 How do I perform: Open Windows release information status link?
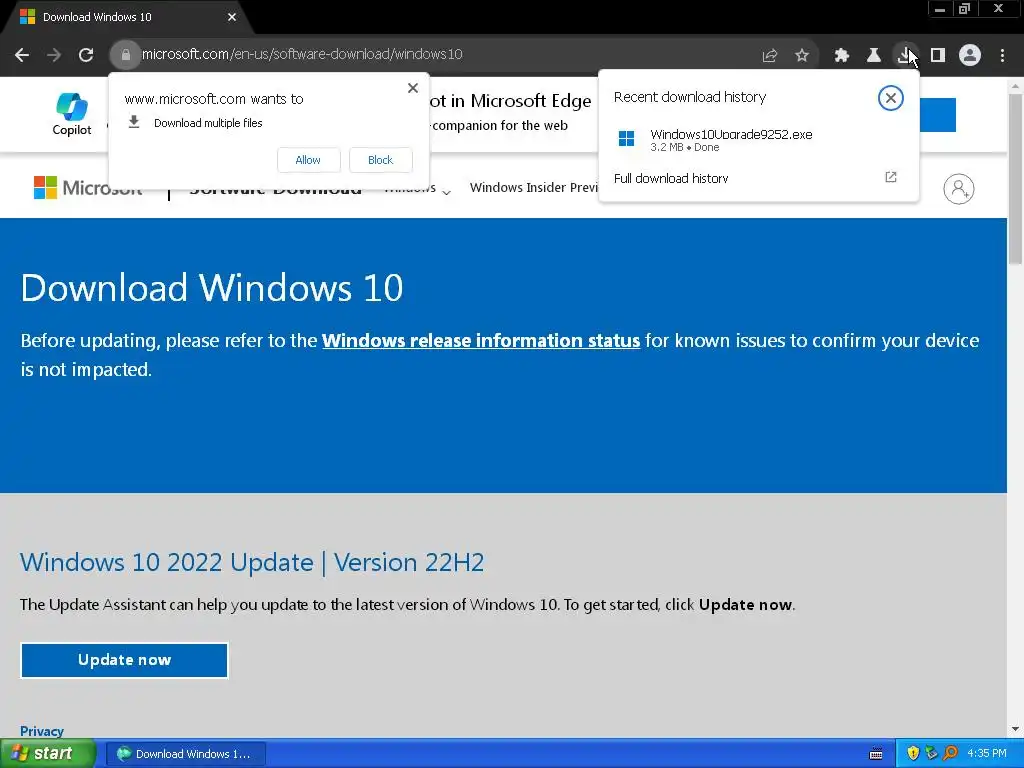tap(481, 340)
